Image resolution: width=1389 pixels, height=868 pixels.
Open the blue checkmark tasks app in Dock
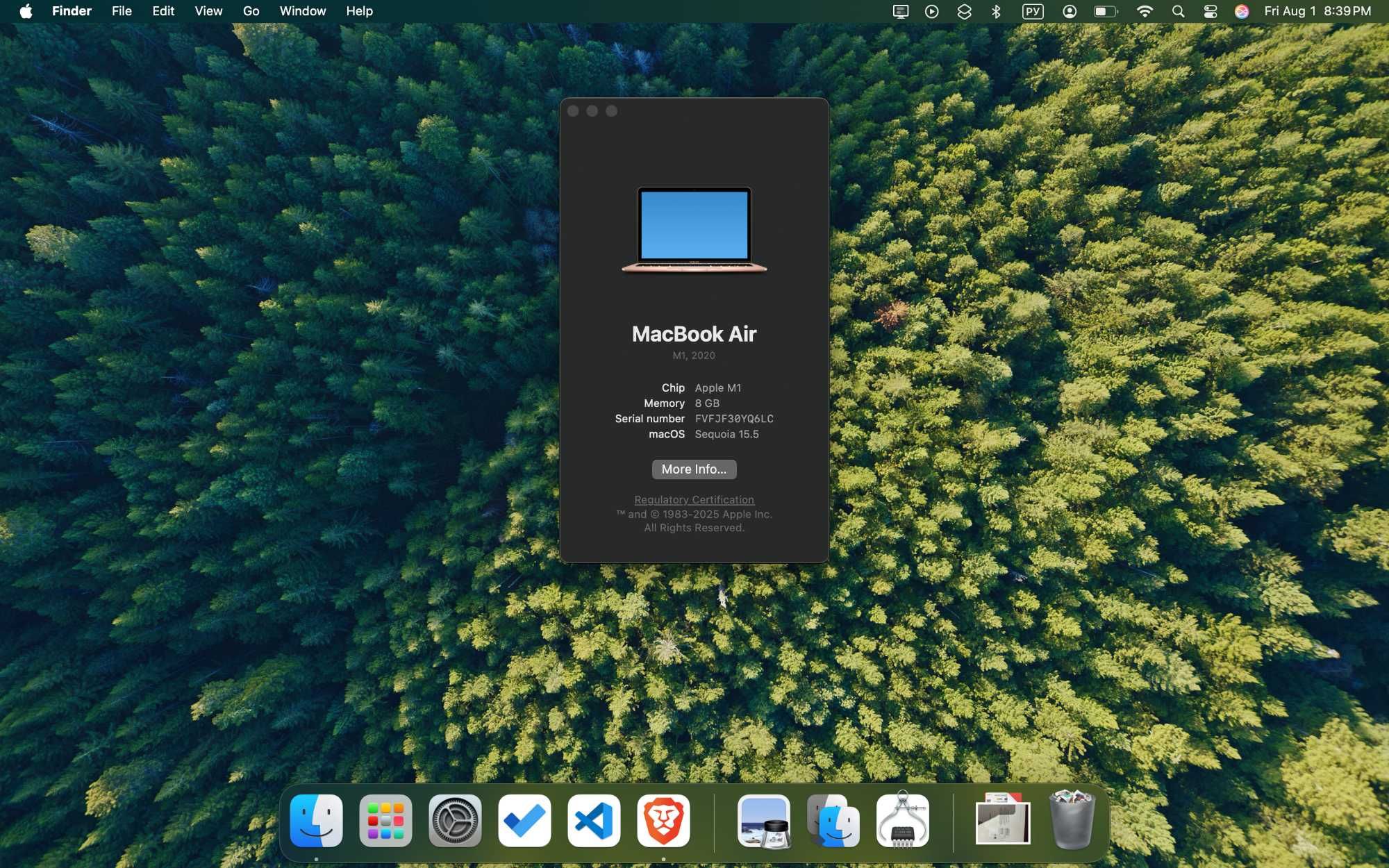pos(524,821)
